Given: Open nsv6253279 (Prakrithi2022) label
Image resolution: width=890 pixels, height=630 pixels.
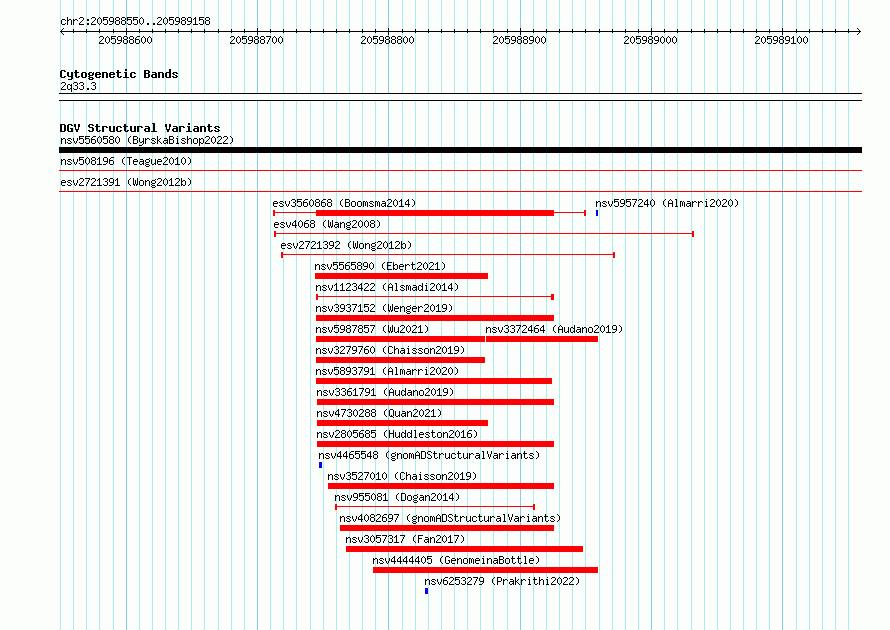Looking at the screenshot, I should [502, 581].
